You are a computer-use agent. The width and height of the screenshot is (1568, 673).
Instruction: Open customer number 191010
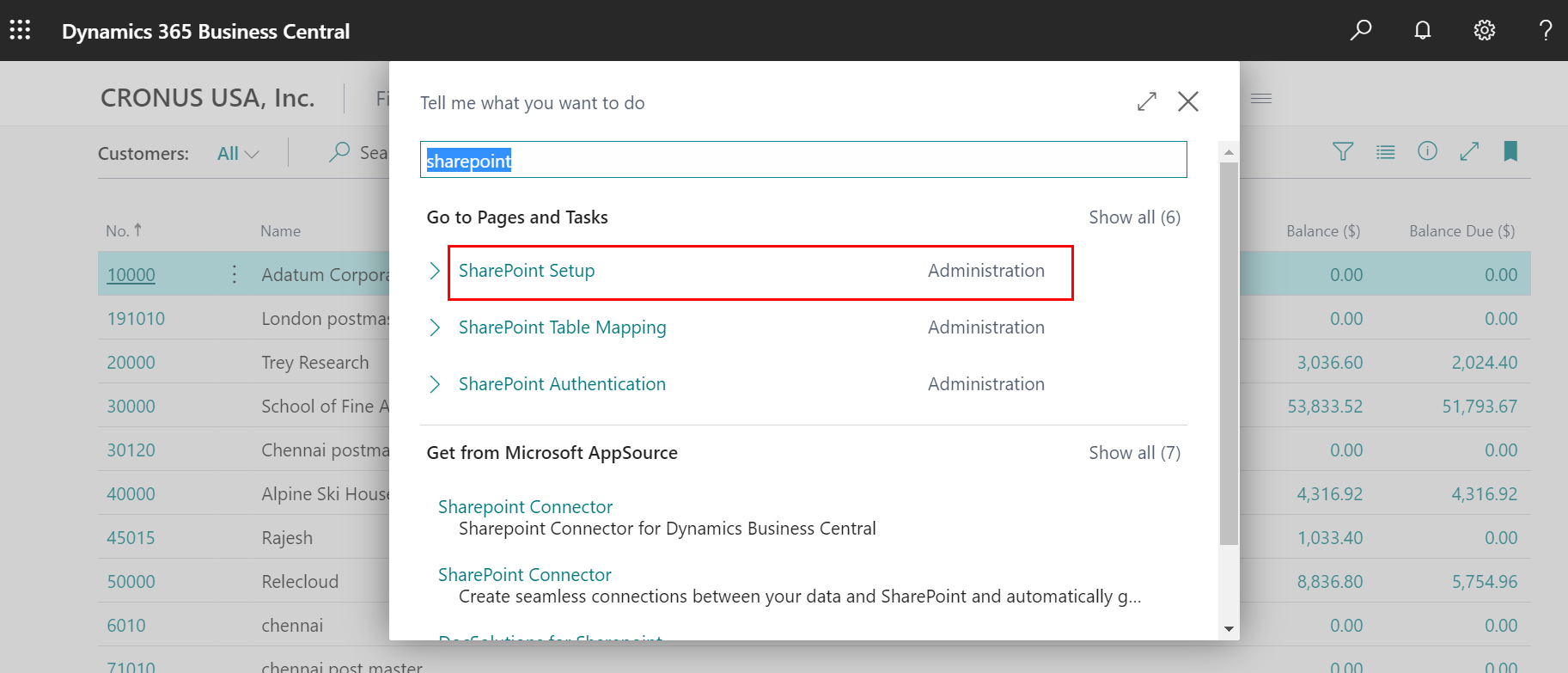click(136, 319)
